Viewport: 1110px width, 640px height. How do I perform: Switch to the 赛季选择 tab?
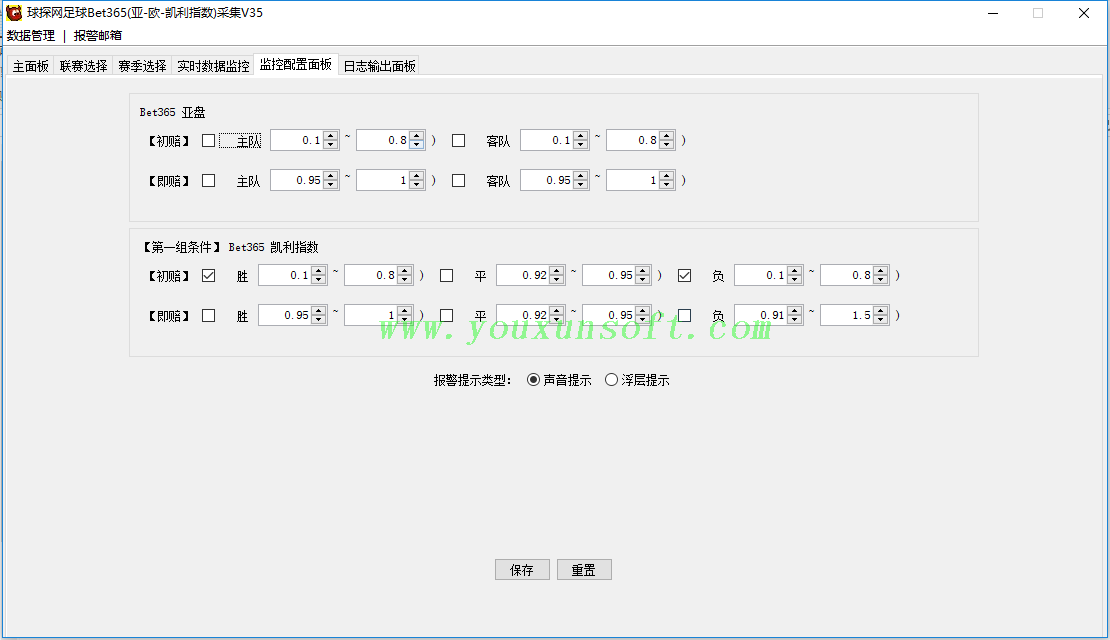[x=142, y=66]
